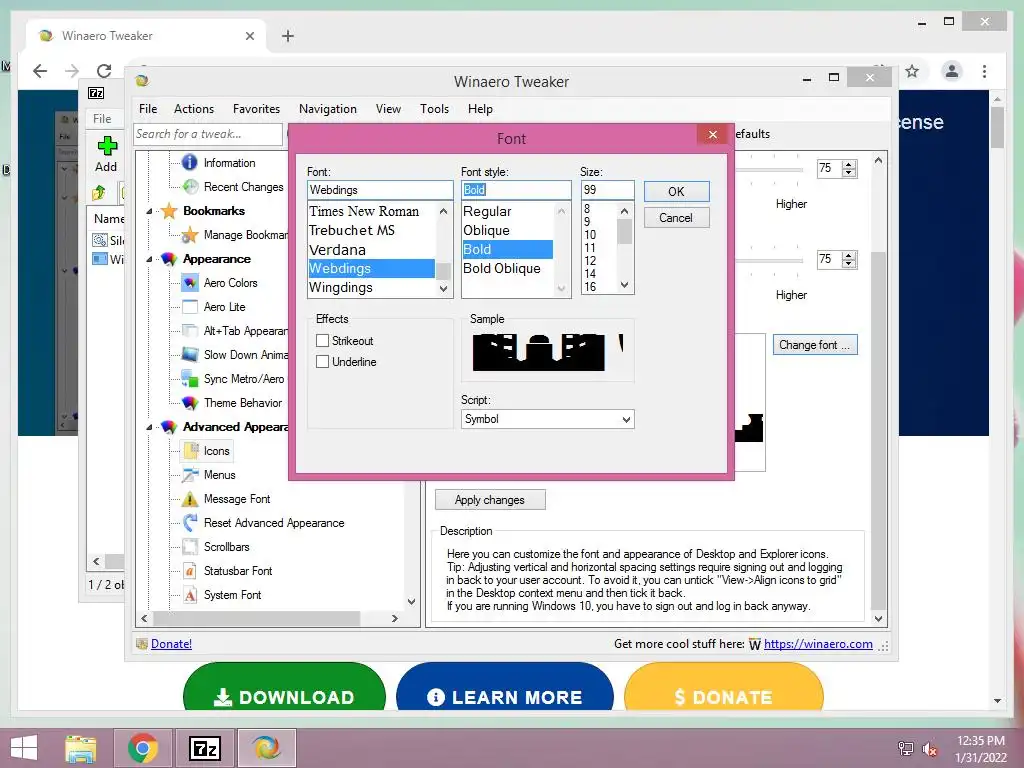Click the Sync Metro/Aero icon
The image size is (1024, 768).
click(x=190, y=379)
